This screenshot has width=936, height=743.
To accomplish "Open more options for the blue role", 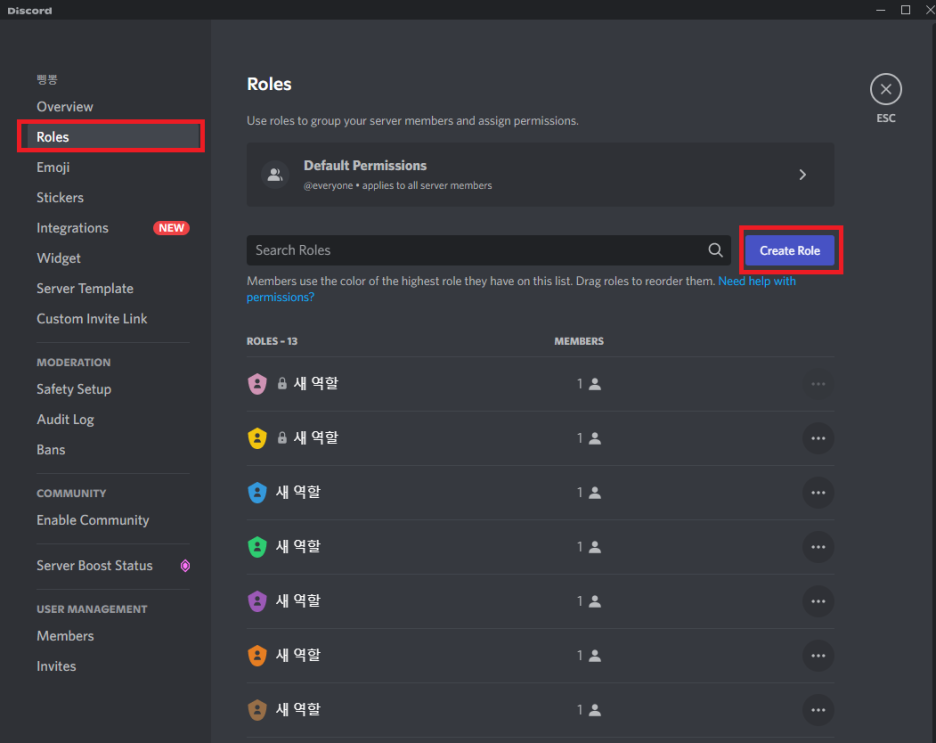I will pos(818,492).
